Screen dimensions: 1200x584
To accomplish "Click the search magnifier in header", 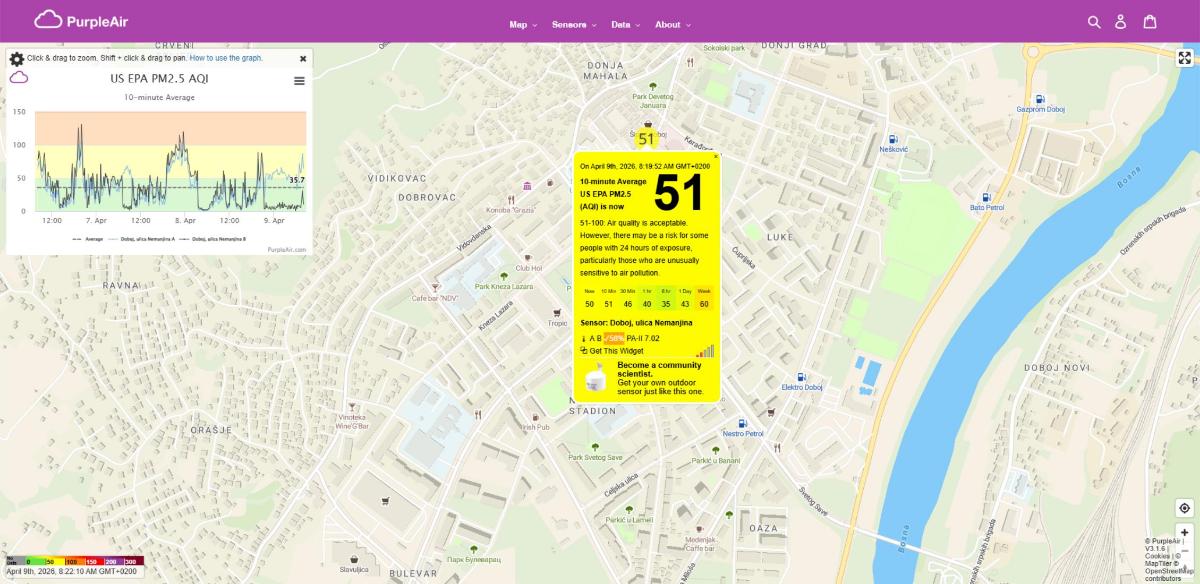I will click(x=1094, y=22).
